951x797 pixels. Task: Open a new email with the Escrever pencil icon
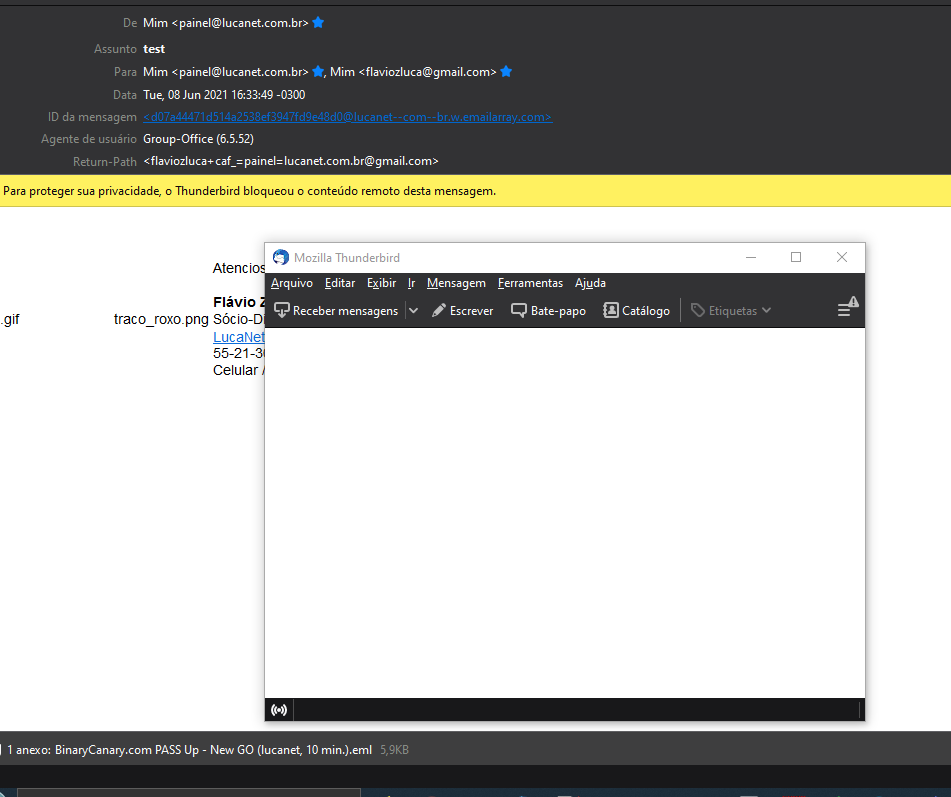coord(440,310)
